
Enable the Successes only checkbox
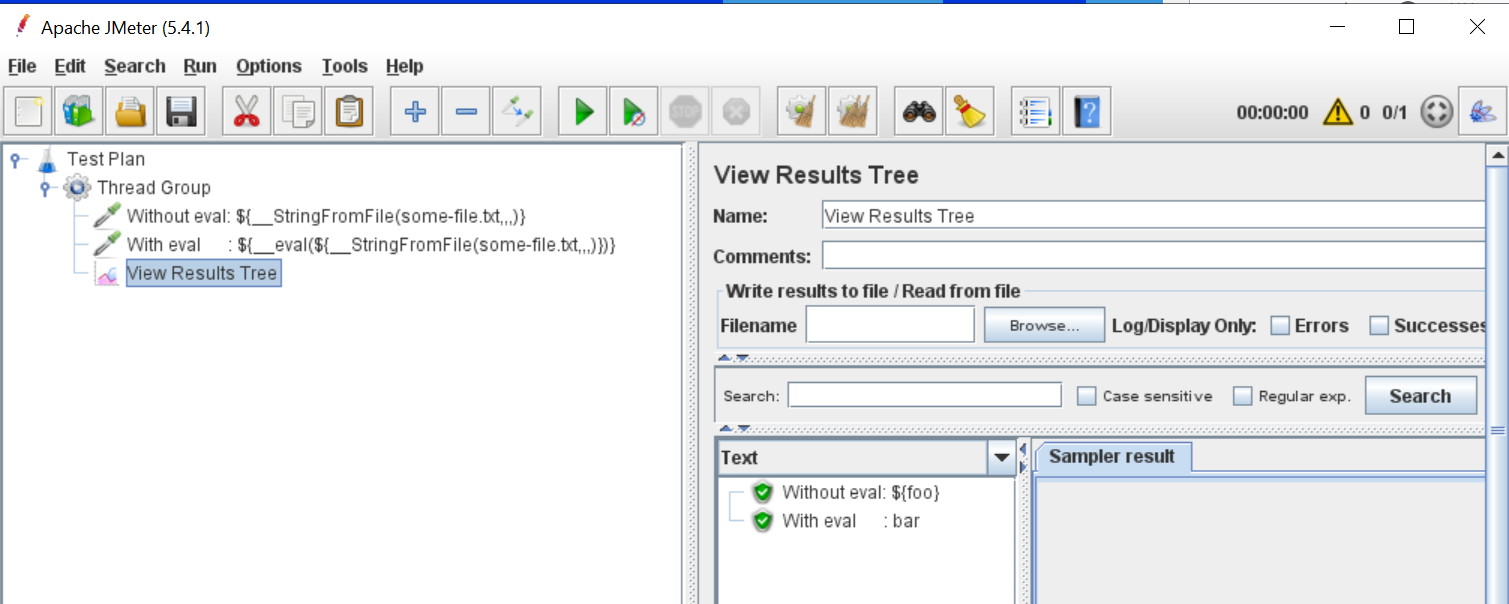pos(1379,326)
